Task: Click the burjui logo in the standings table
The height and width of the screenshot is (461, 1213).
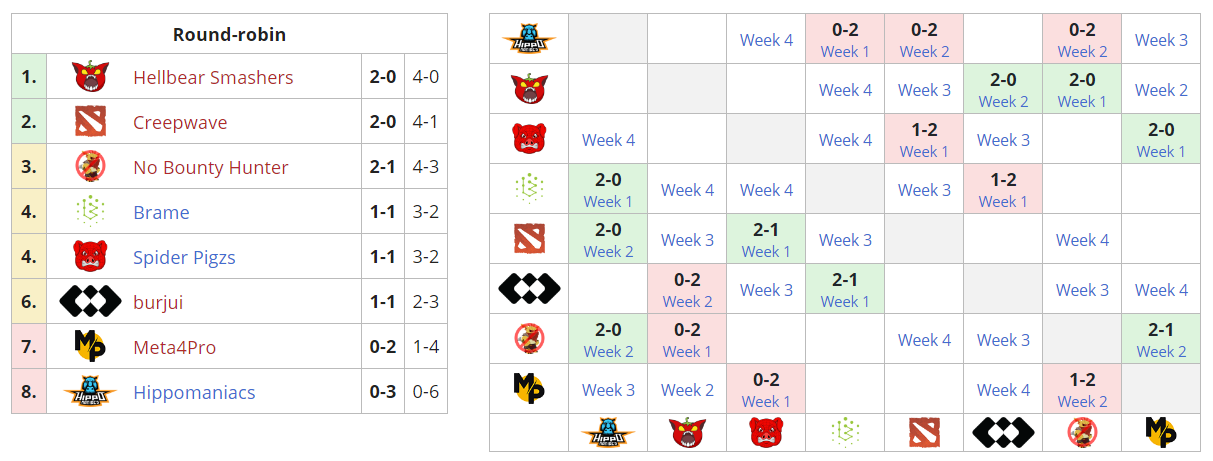Action: [90, 302]
